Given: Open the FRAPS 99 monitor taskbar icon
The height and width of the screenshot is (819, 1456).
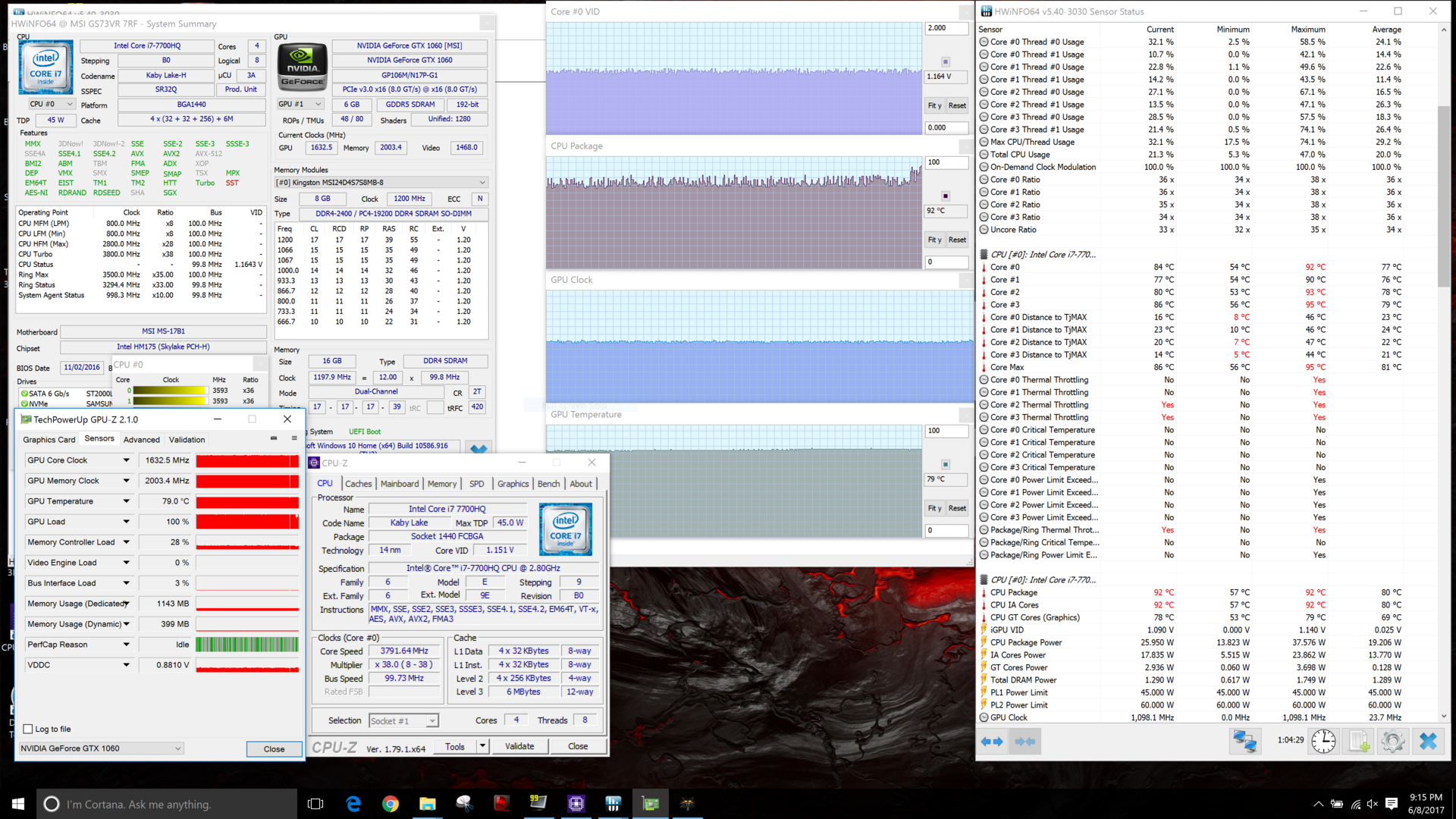Looking at the screenshot, I should click(539, 804).
